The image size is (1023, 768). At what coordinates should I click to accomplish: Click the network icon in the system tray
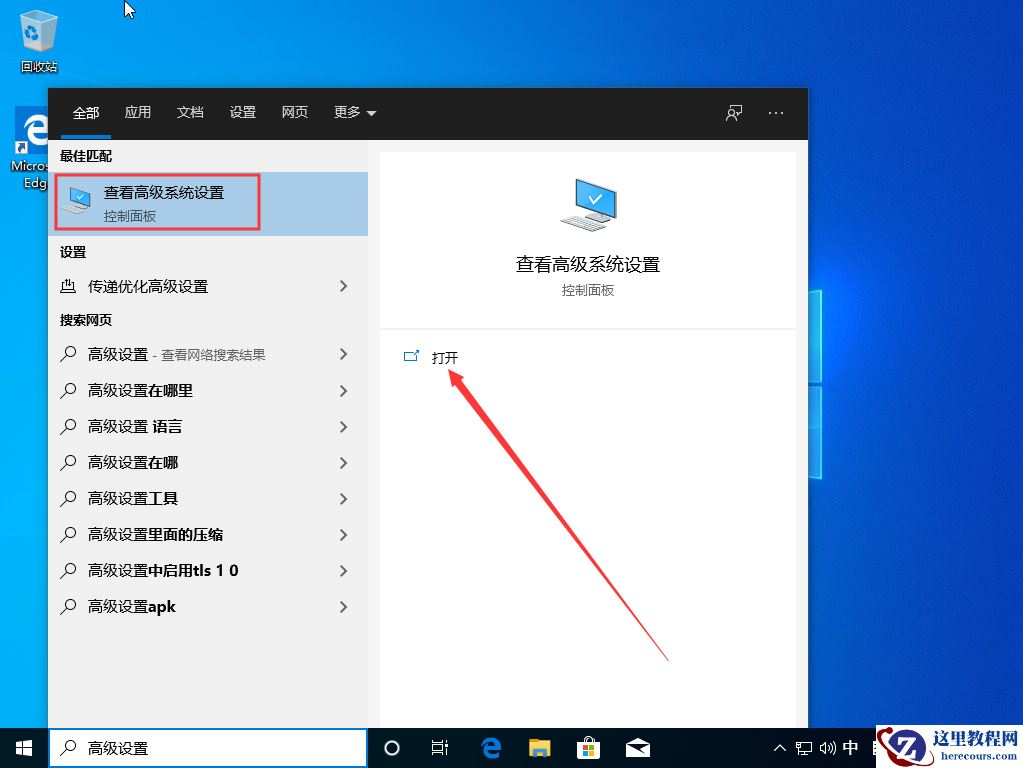tap(803, 747)
